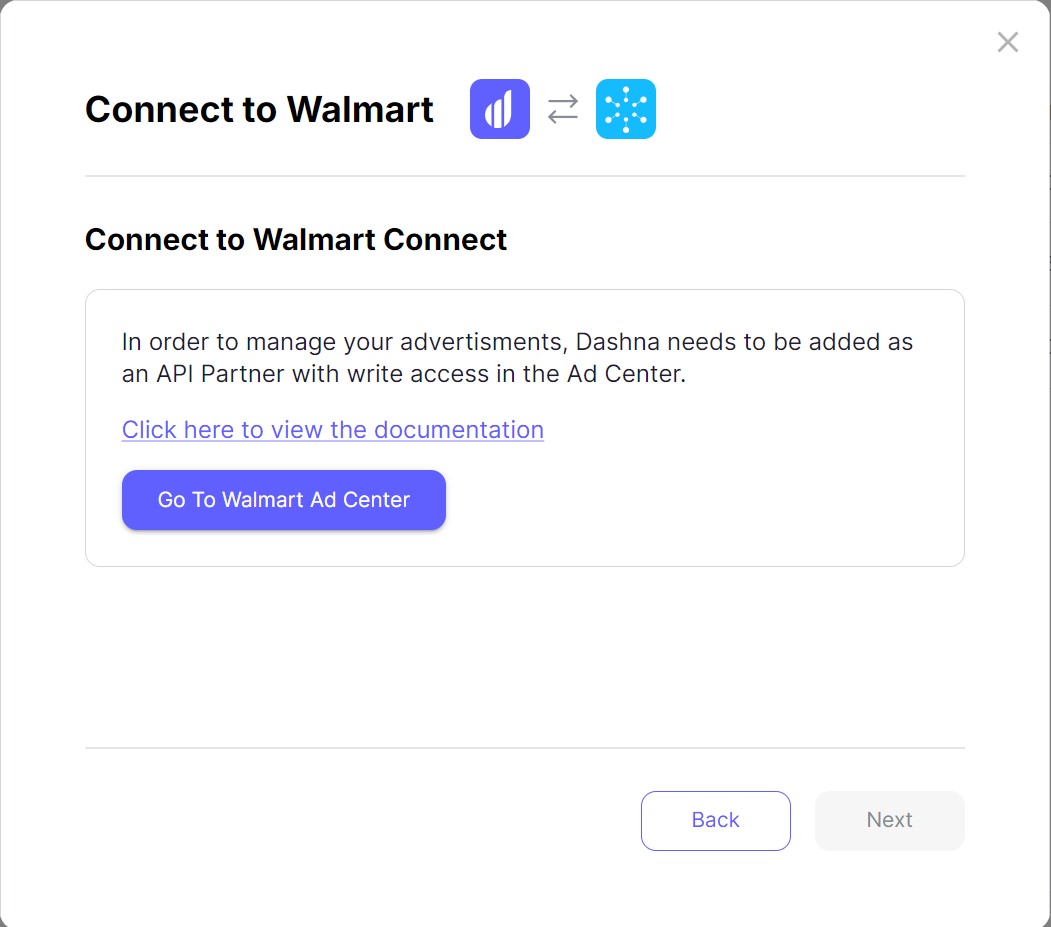The image size is (1051, 927).
Task: Click the divider line below the title
Action: click(x=524, y=176)
